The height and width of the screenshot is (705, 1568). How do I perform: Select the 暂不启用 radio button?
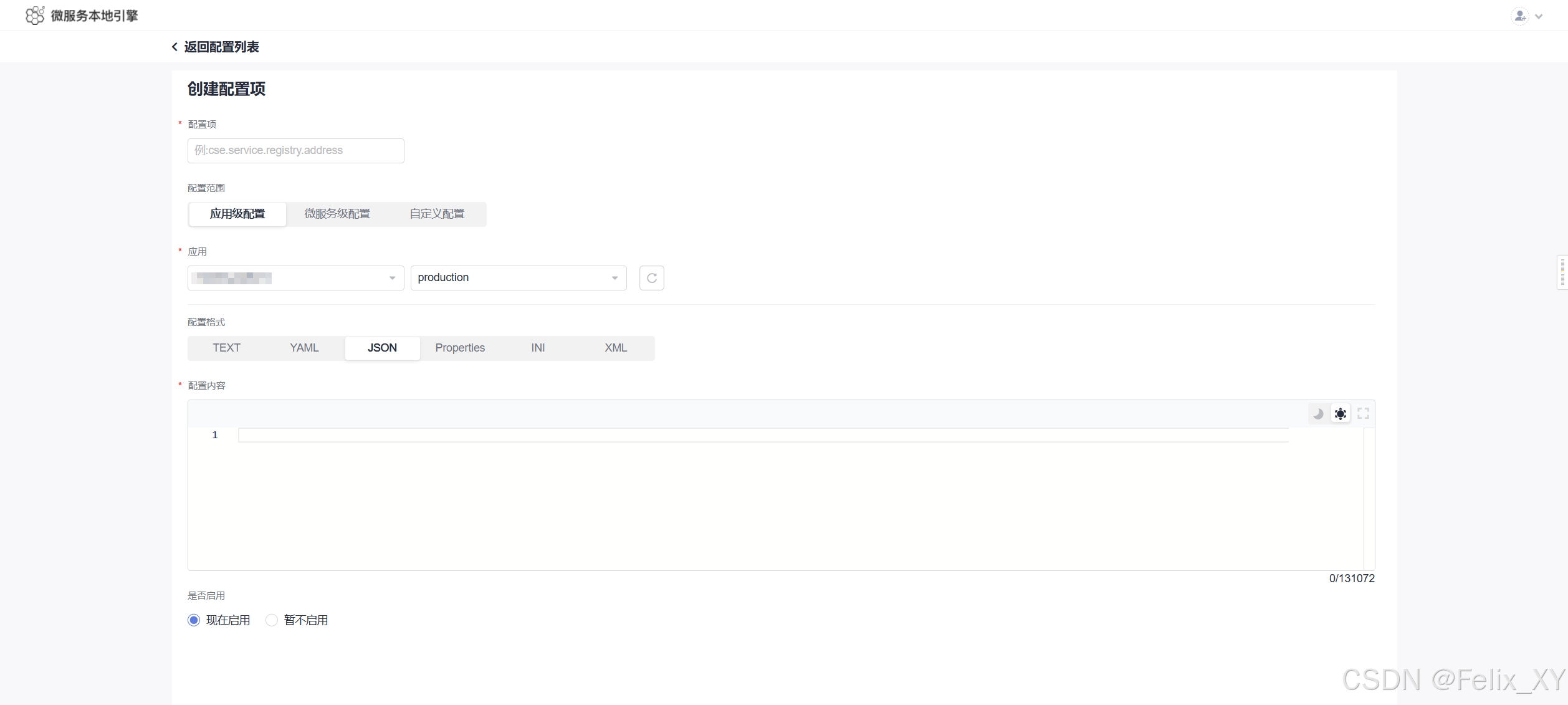pyautogui.click(x=272, y=620)
